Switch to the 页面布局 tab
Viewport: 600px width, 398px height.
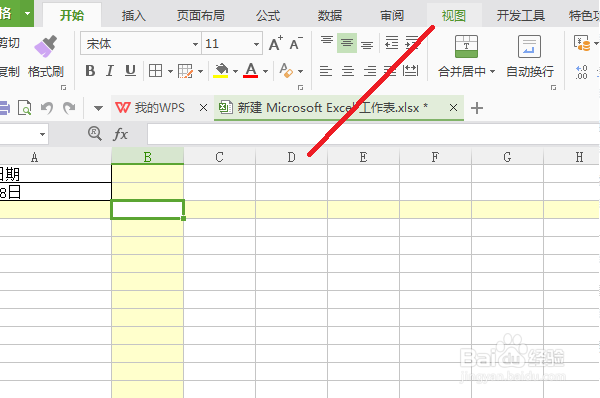coord(201,16)
